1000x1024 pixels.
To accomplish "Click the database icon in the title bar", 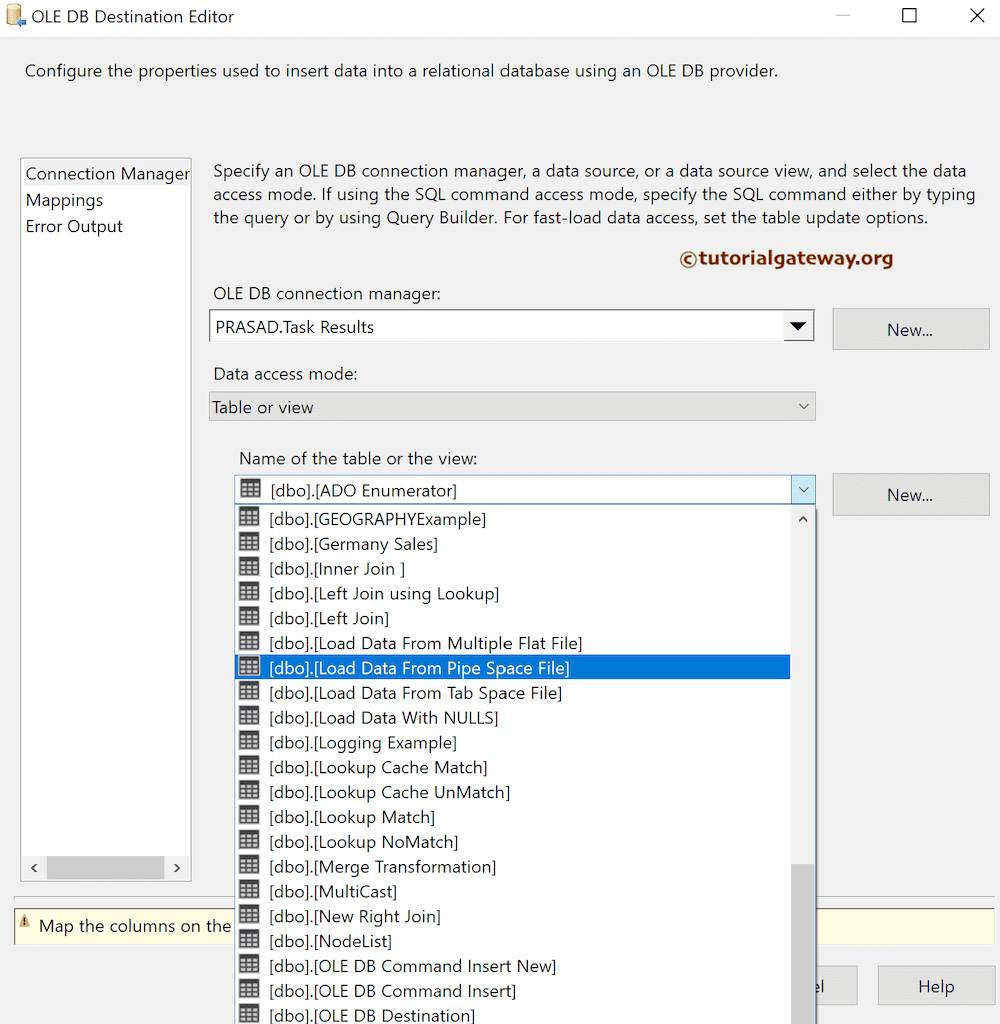I will click(x=15, y=15).
